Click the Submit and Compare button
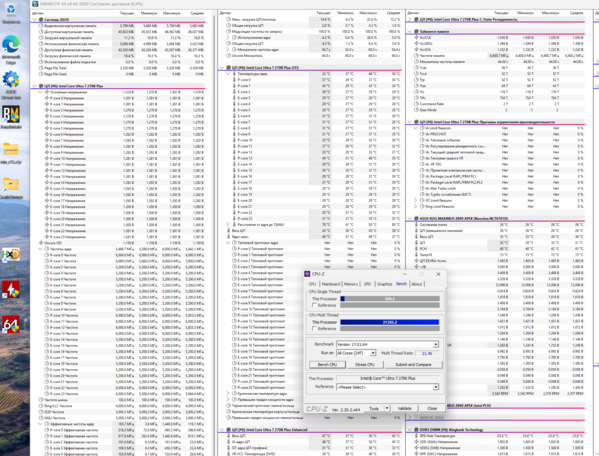 [x=413, y=364]
